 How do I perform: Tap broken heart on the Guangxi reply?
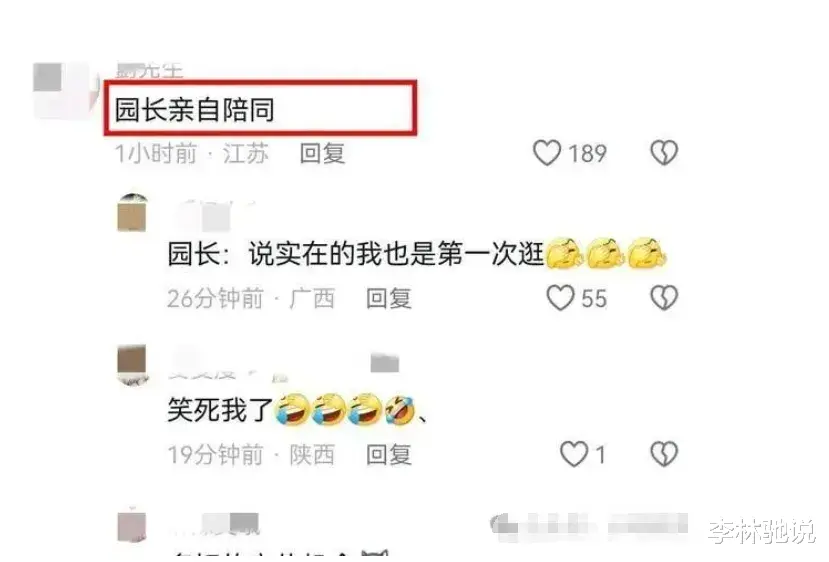664,298
